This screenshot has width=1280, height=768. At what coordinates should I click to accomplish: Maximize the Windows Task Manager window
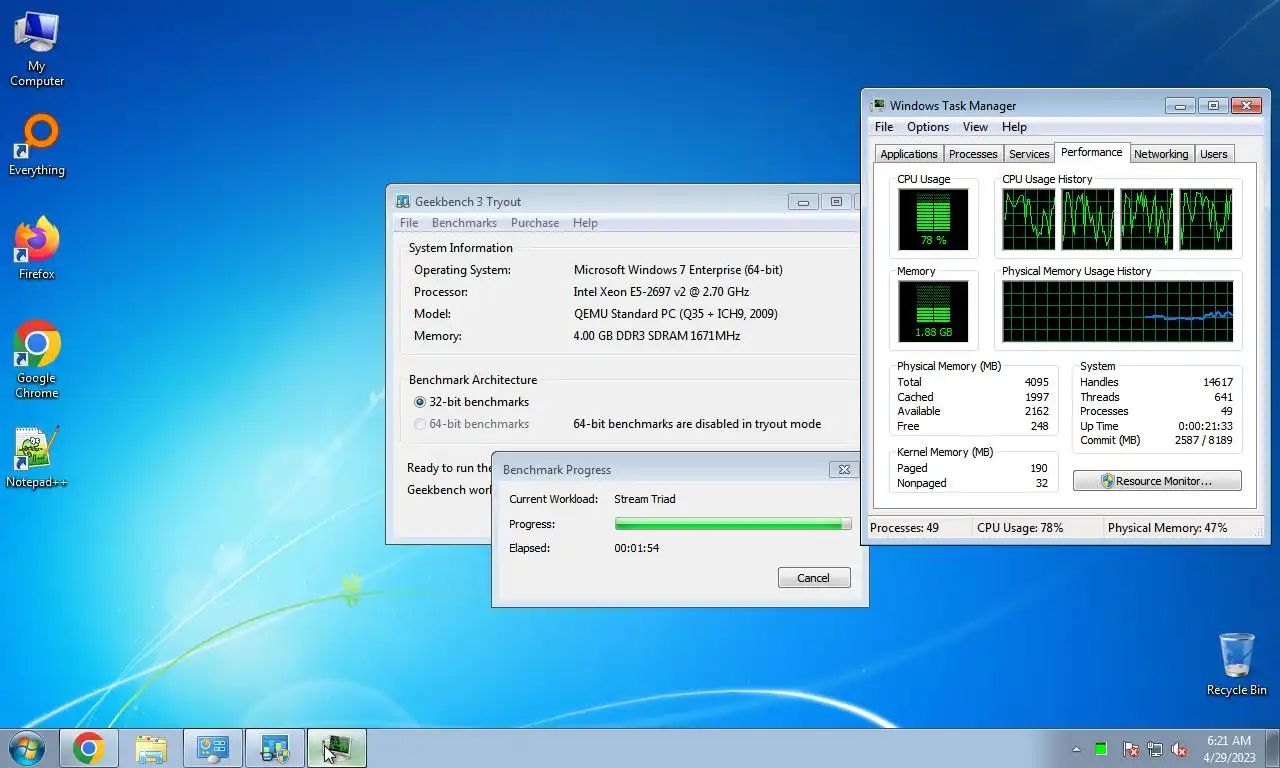tap(1213, 105)
